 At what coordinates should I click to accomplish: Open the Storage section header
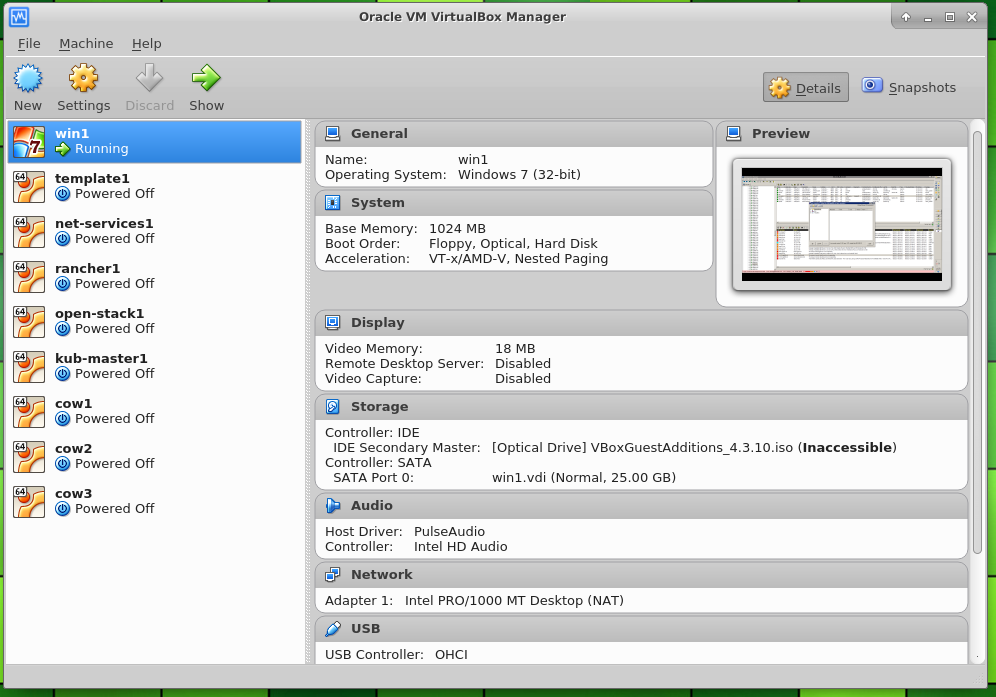coord(641,407)
